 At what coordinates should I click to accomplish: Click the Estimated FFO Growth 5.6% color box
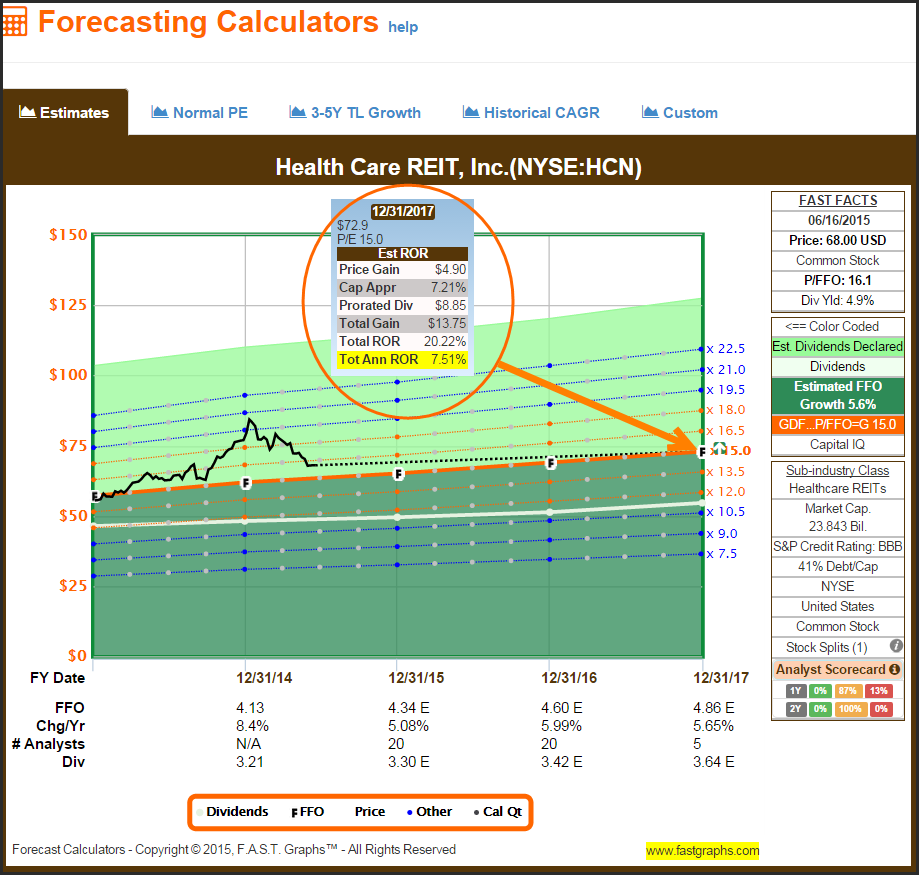[x=837, y=395]
